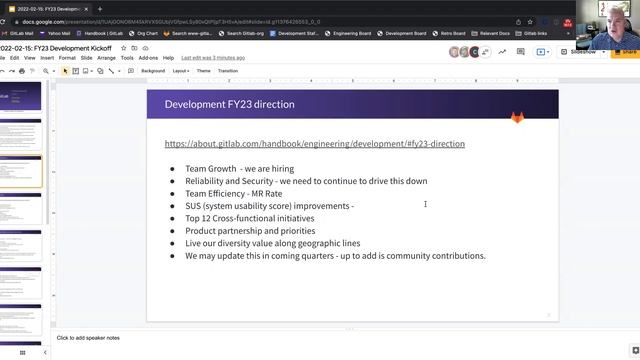Click the red extension icon in Chrome
640x360 pixels.
[x=567, y=23]
